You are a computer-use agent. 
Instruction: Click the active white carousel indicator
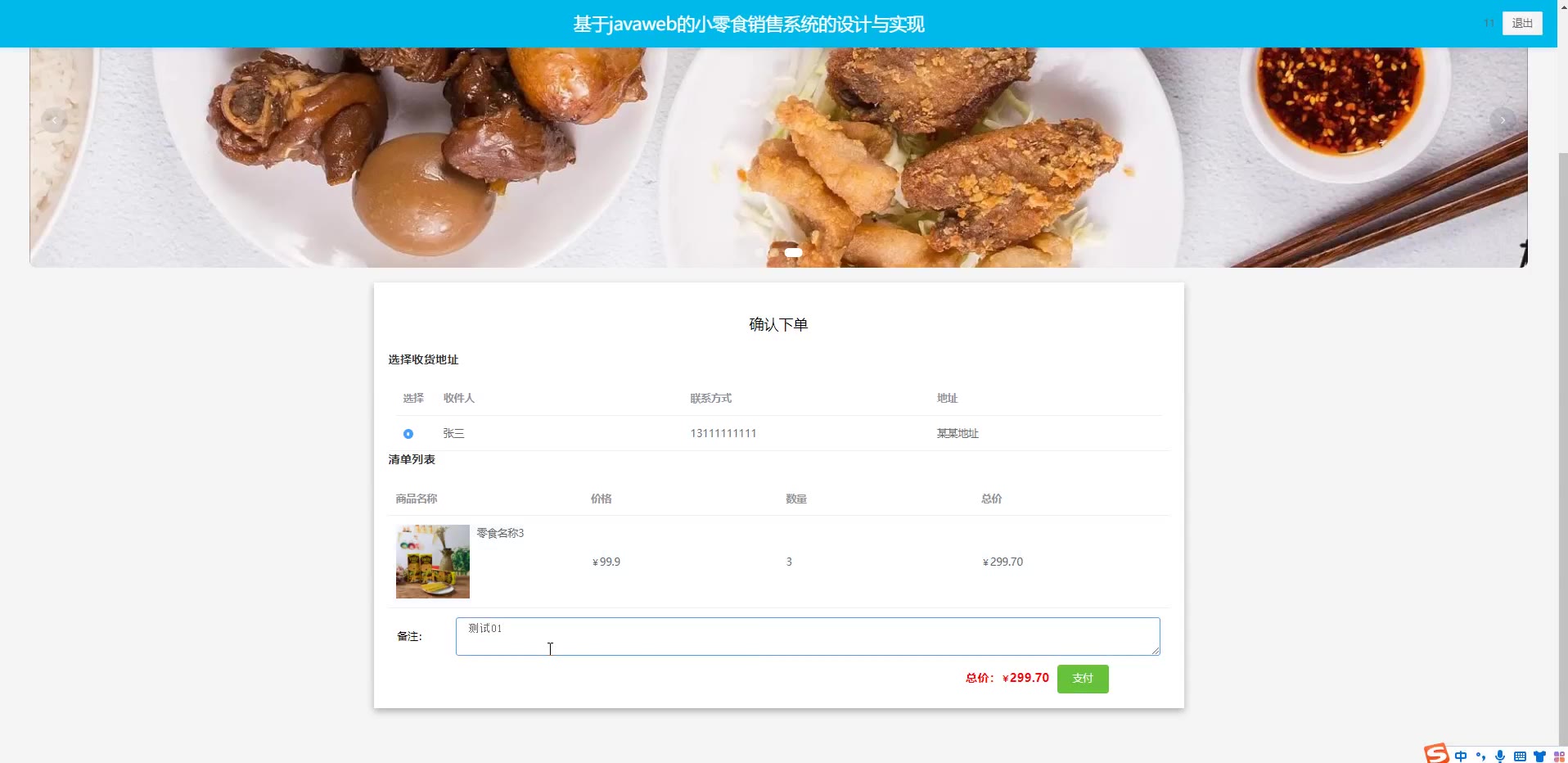[x=793, y=253]
